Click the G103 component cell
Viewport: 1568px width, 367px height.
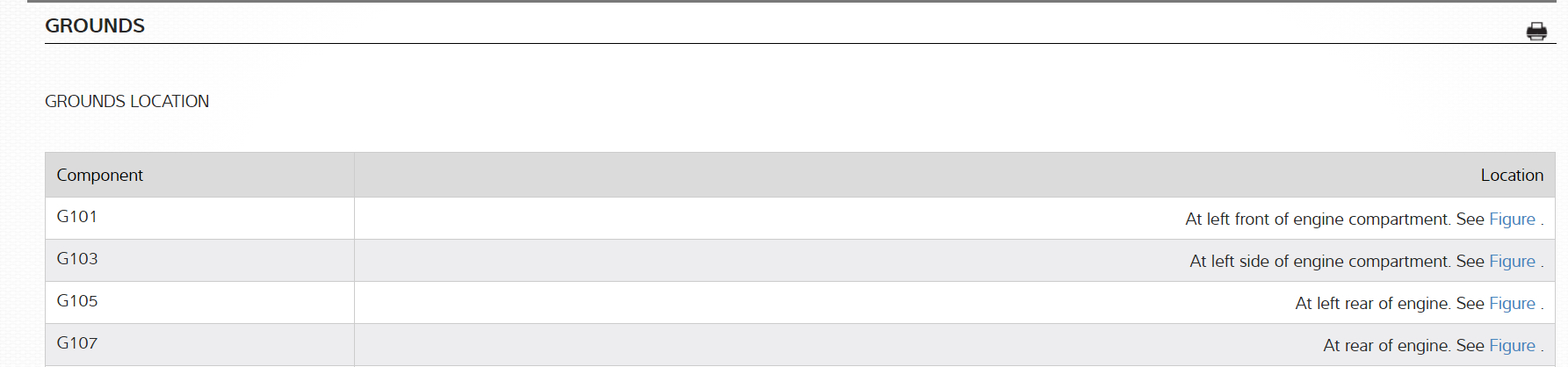(x=77, y=259)
